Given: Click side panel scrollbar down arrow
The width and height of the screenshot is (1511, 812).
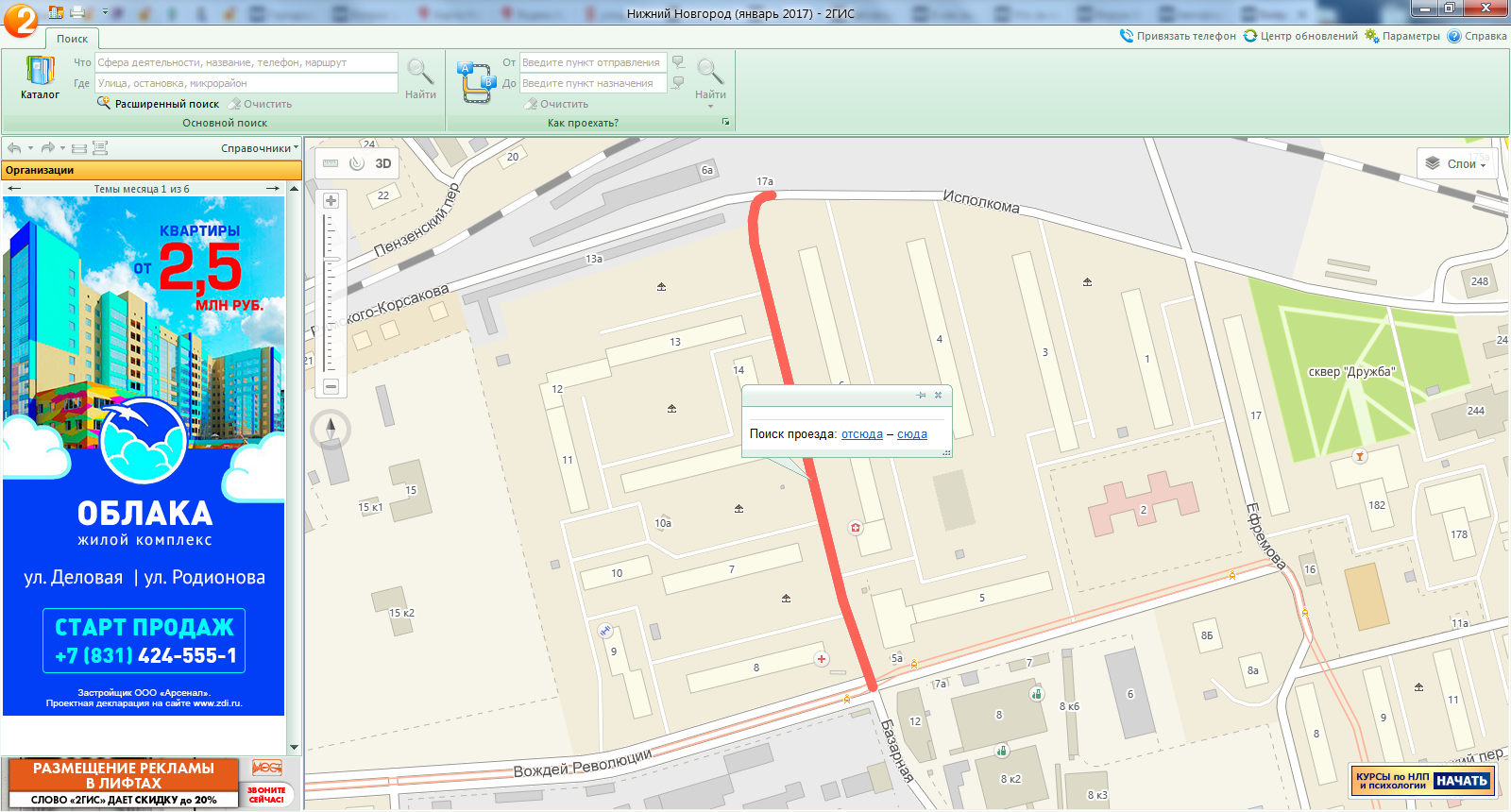Looking at the screenshot, I should point(294,747).
